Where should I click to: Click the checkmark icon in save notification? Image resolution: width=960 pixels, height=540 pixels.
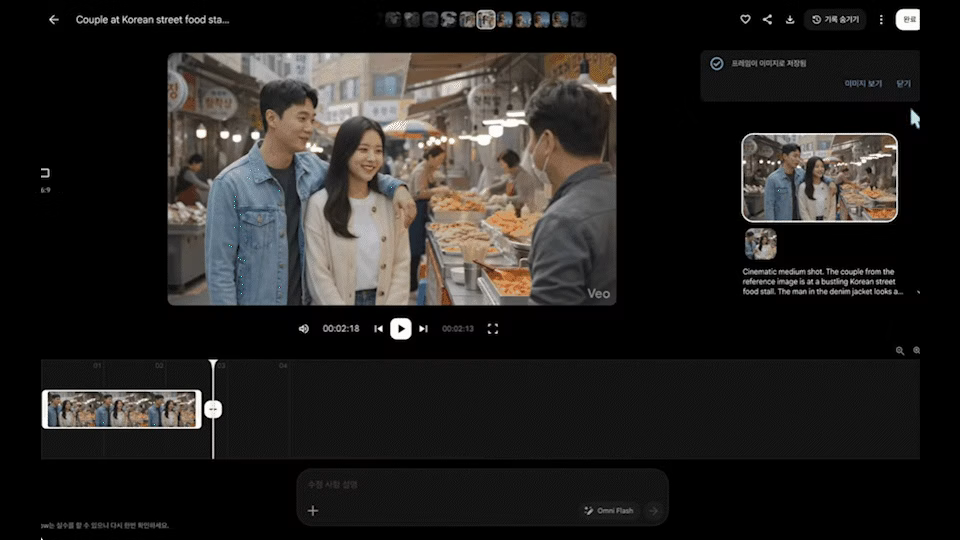pos(716,64)
